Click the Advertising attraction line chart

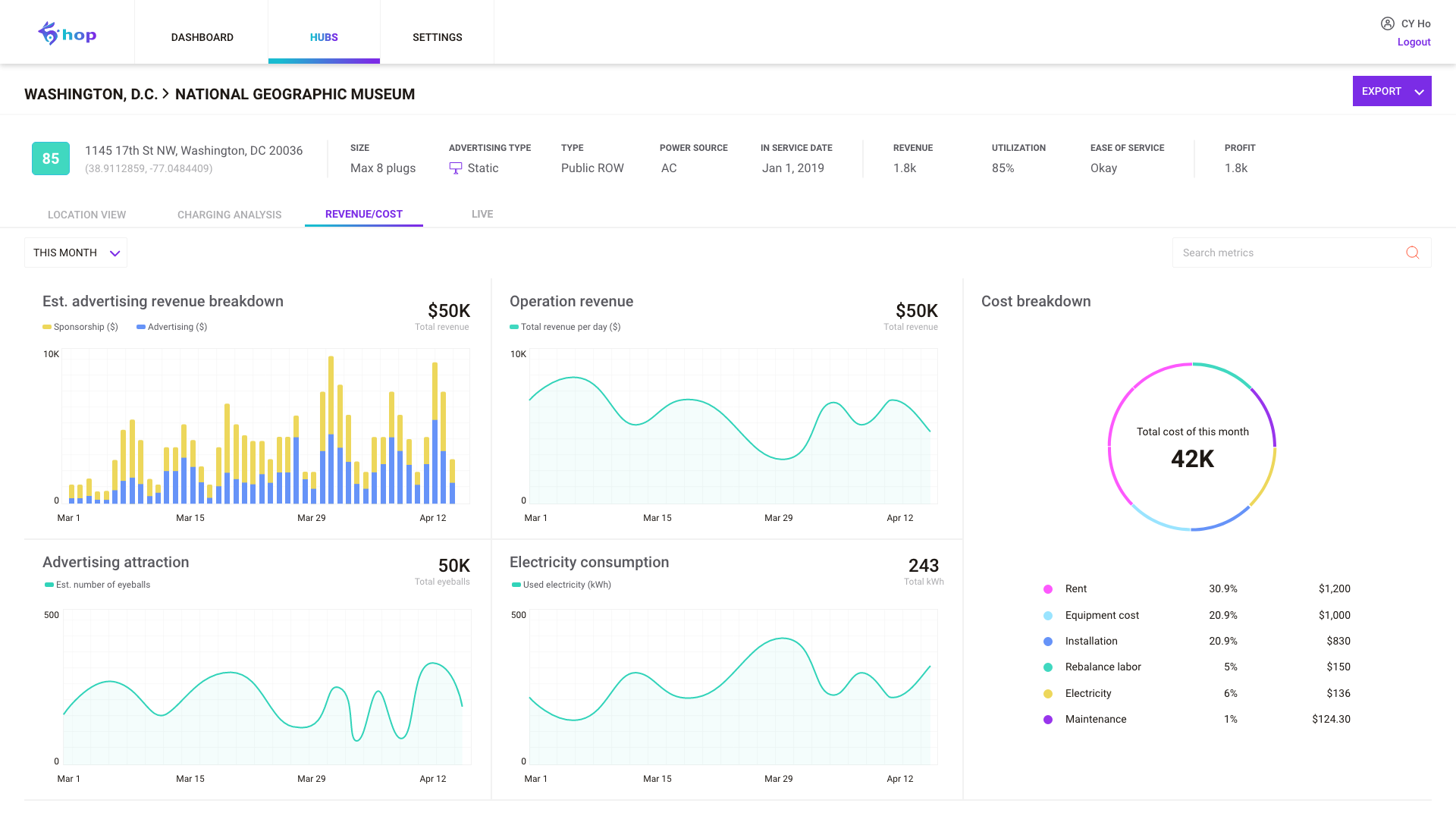coord(267,687)
